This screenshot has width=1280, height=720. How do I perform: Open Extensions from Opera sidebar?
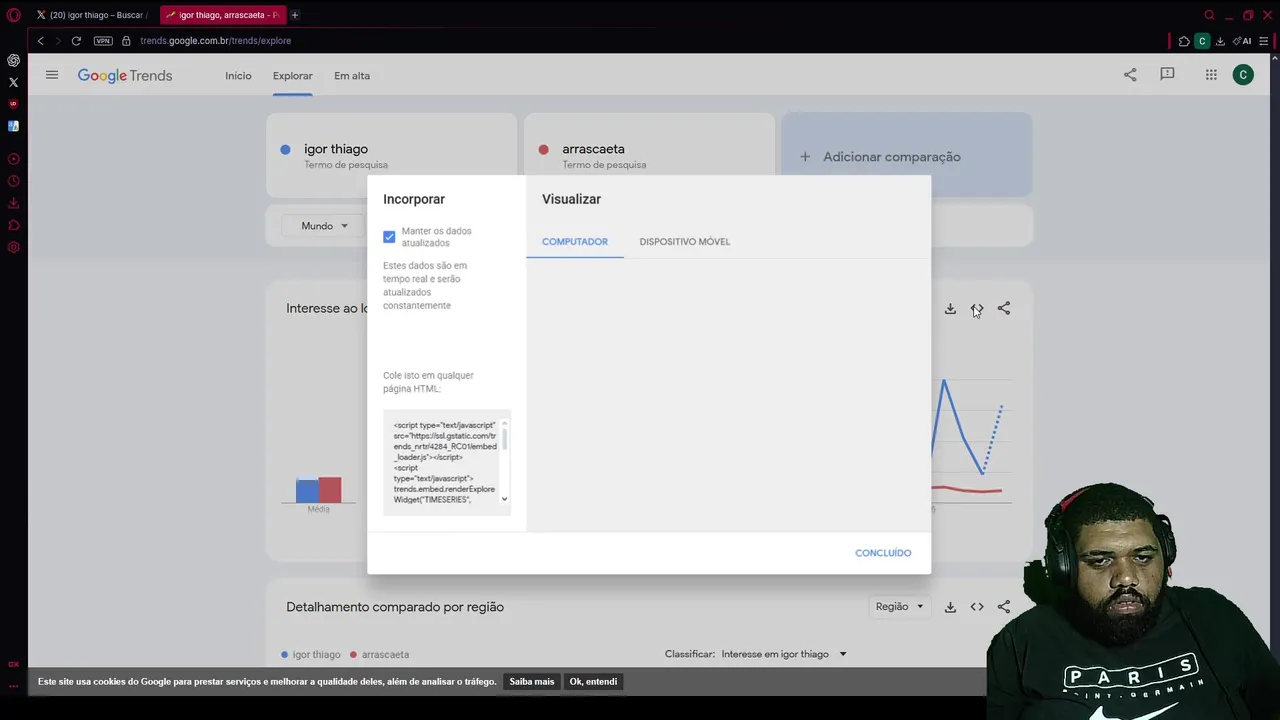13,225
